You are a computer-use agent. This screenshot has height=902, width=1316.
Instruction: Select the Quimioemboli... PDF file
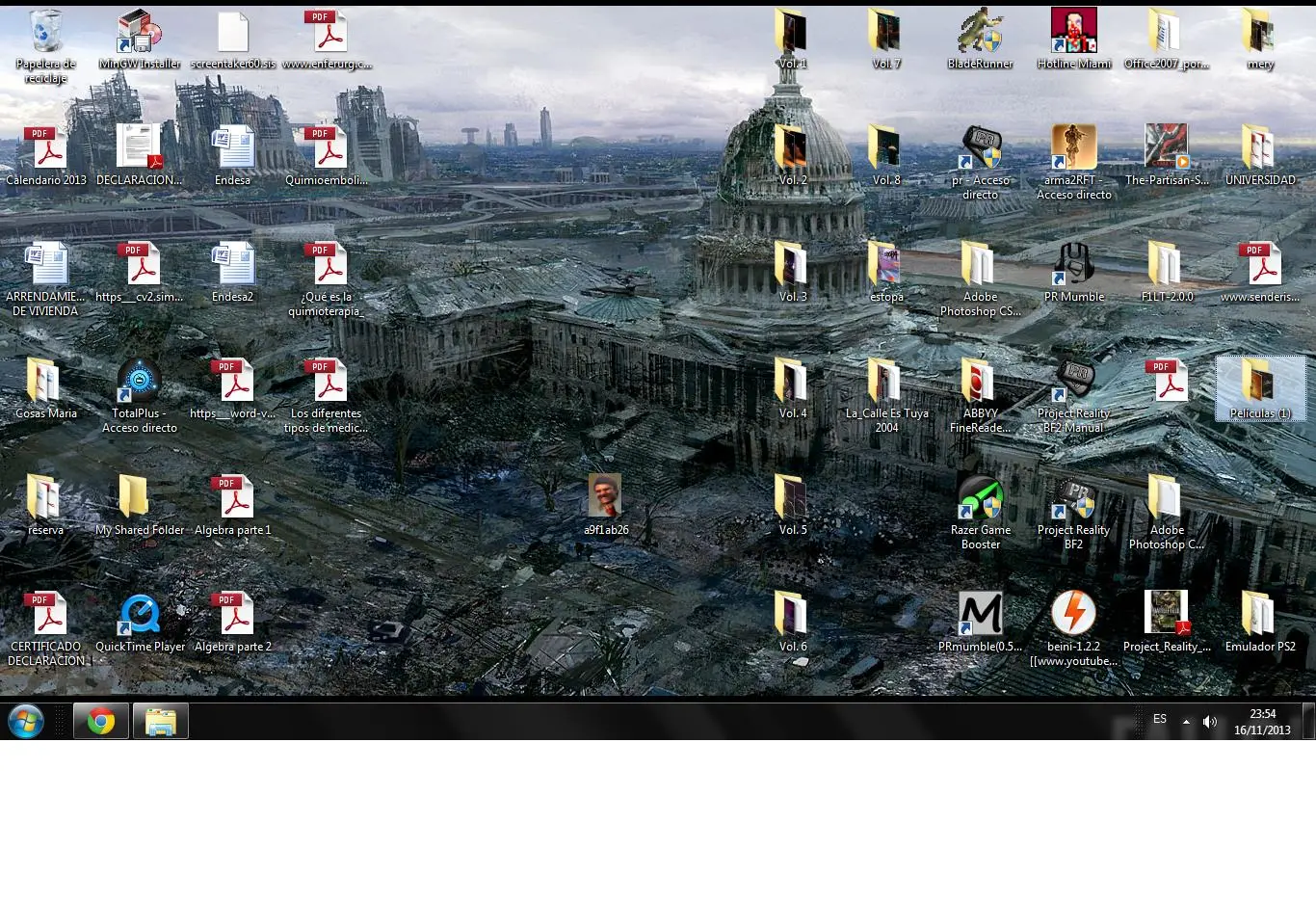coord(327,156)
